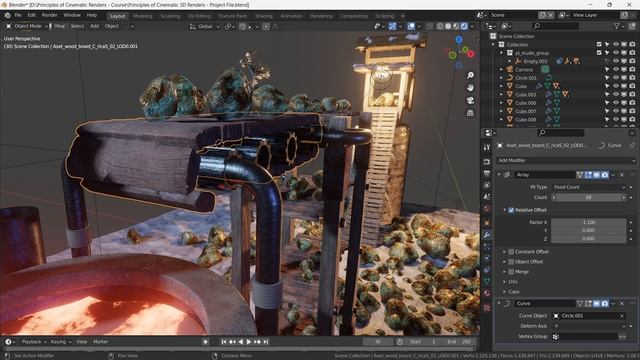The height and width of the screenshot is (360, 640).
Task: Hide Cube.003 via its eye icon
Action: (x=616, y=95)
